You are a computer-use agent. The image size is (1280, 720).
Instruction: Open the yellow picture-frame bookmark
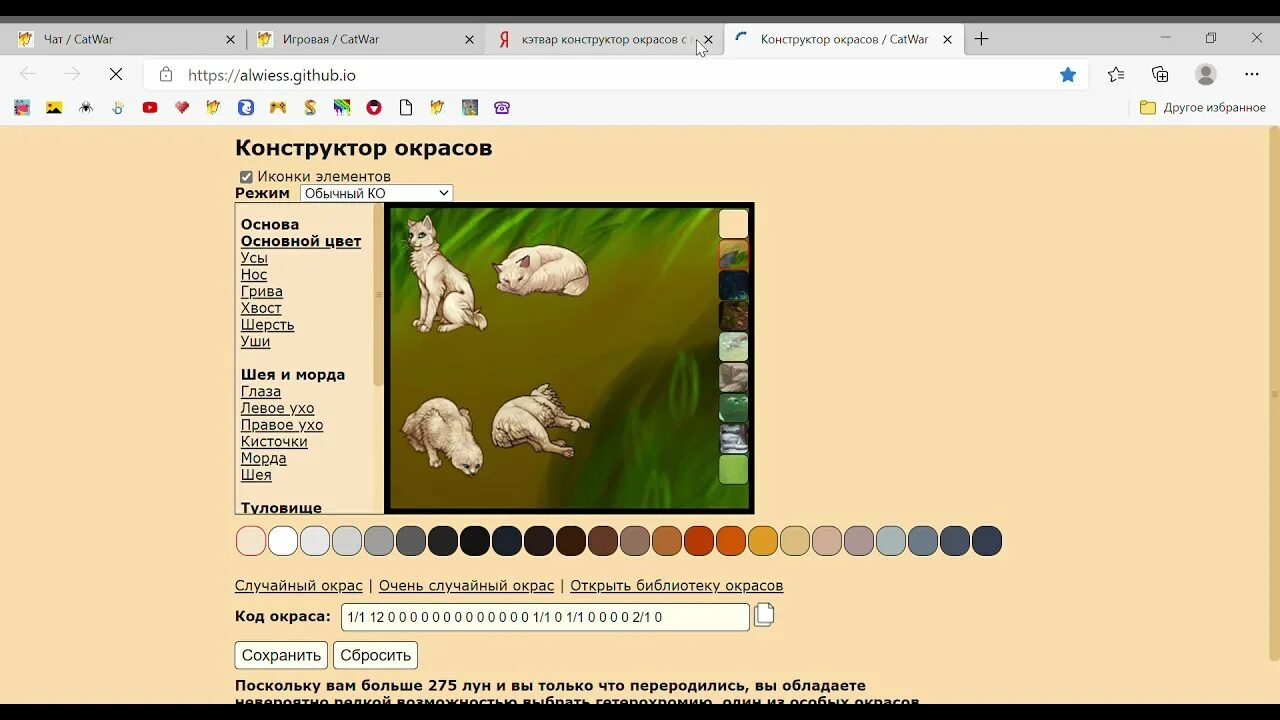54,108
